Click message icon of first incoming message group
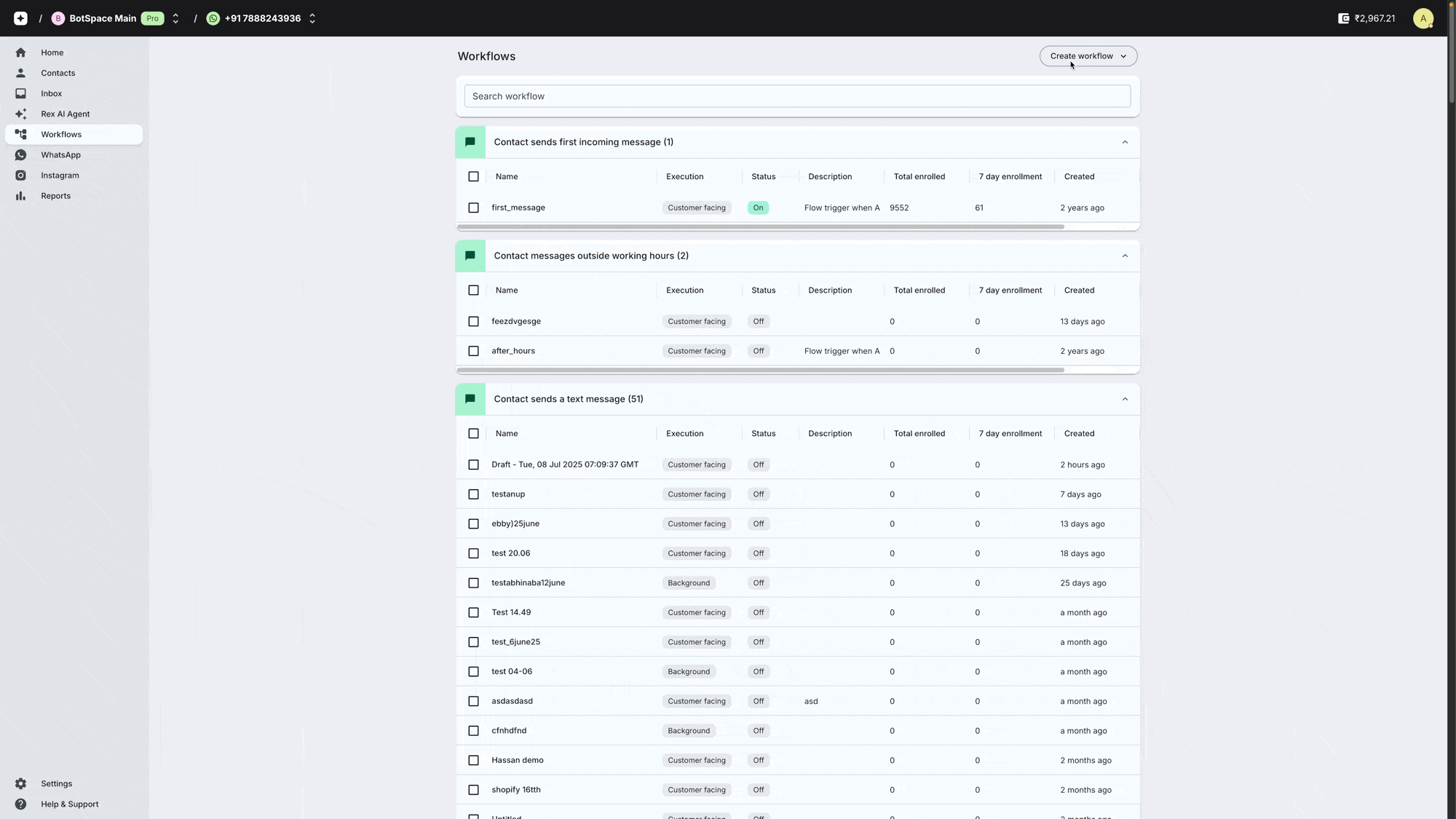Screen dimensions: 1456x819 click(x=470, y=142)
